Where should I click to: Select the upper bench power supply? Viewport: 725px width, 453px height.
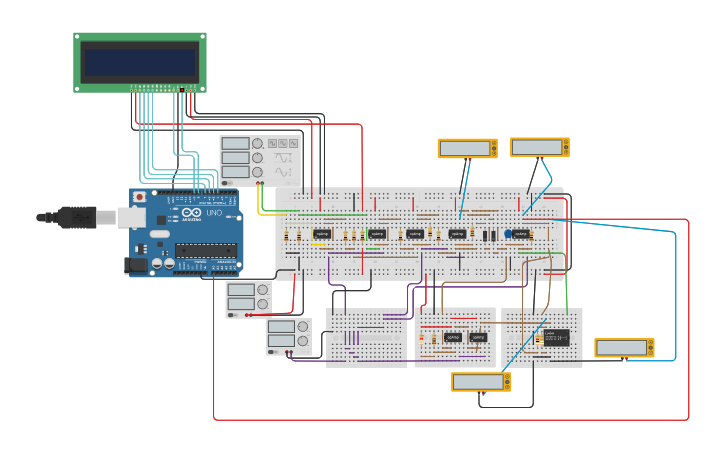click(248, 300)
